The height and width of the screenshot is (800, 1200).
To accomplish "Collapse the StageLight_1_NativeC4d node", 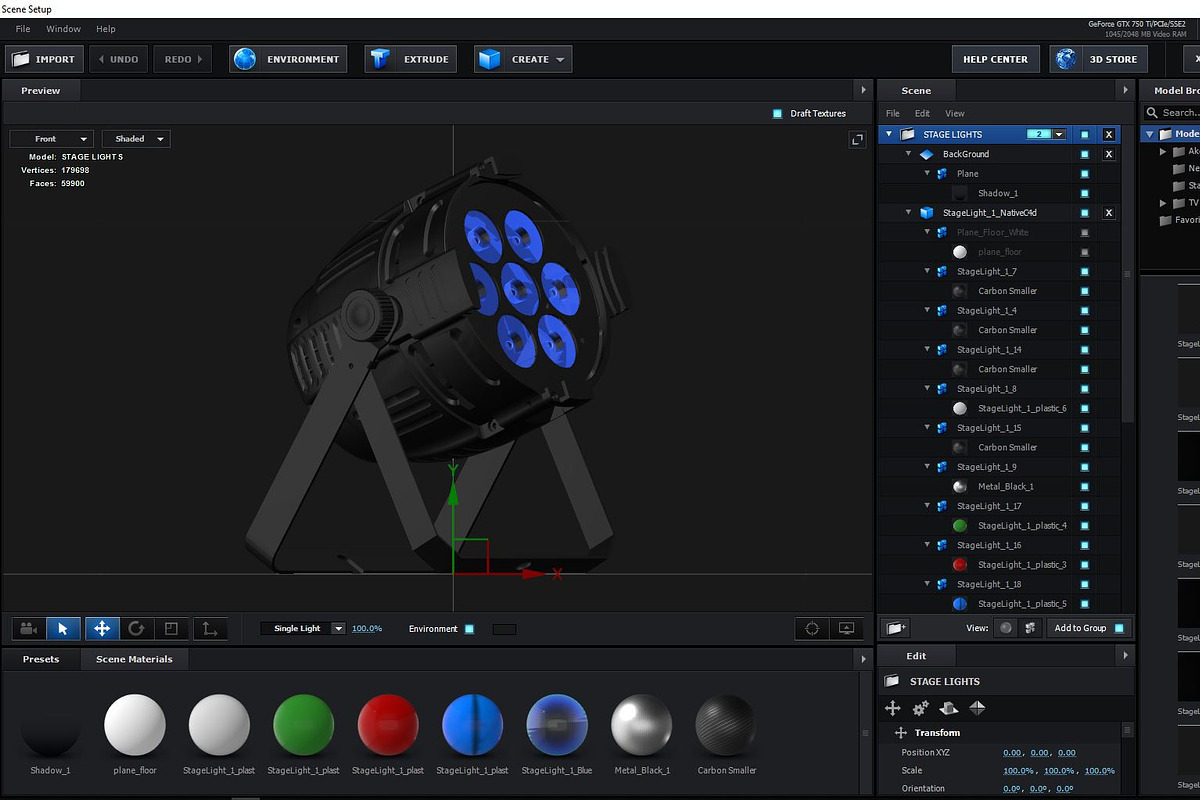I will coord(908,213).
